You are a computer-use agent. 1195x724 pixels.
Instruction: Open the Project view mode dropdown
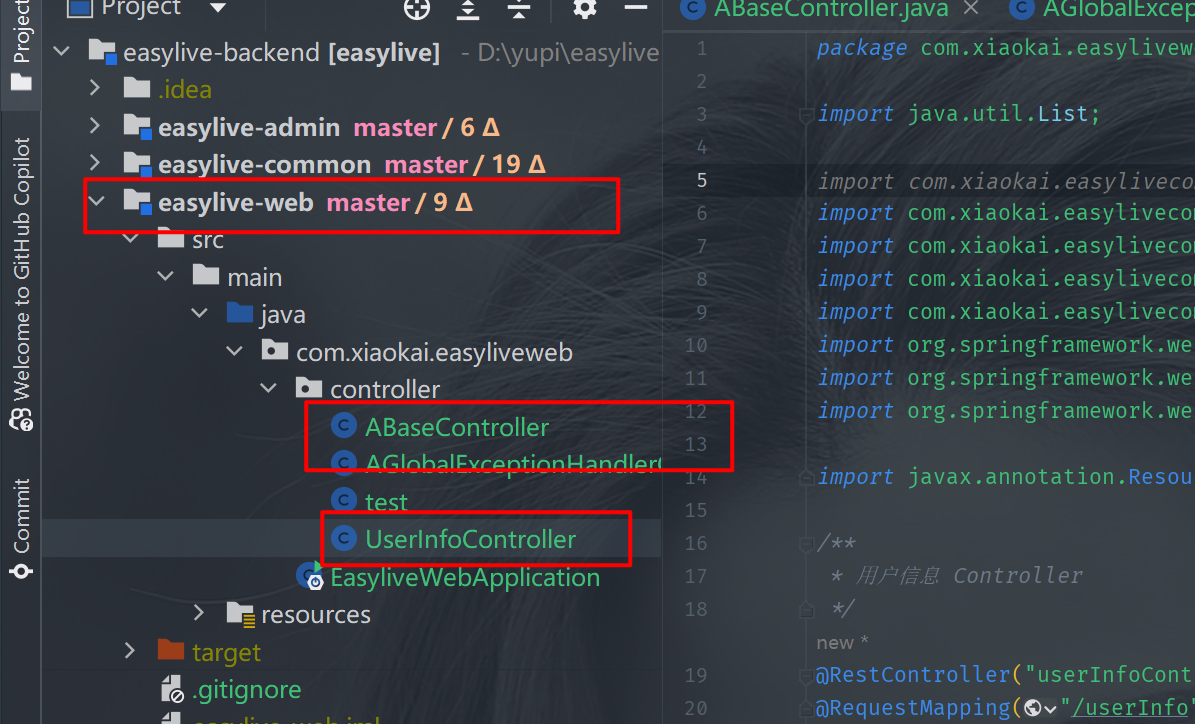pyautogui.click(x=217, y=8)
